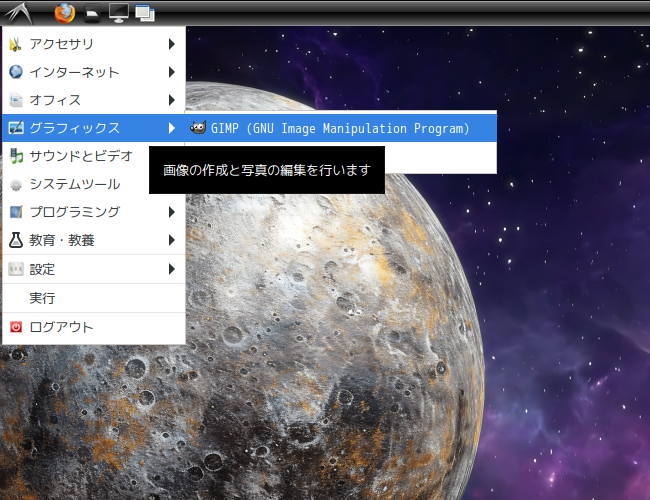The height and width of the screenshot is (500, 650).
Task: Click the システムツール gear icon
Action: (x=16, y=184)
